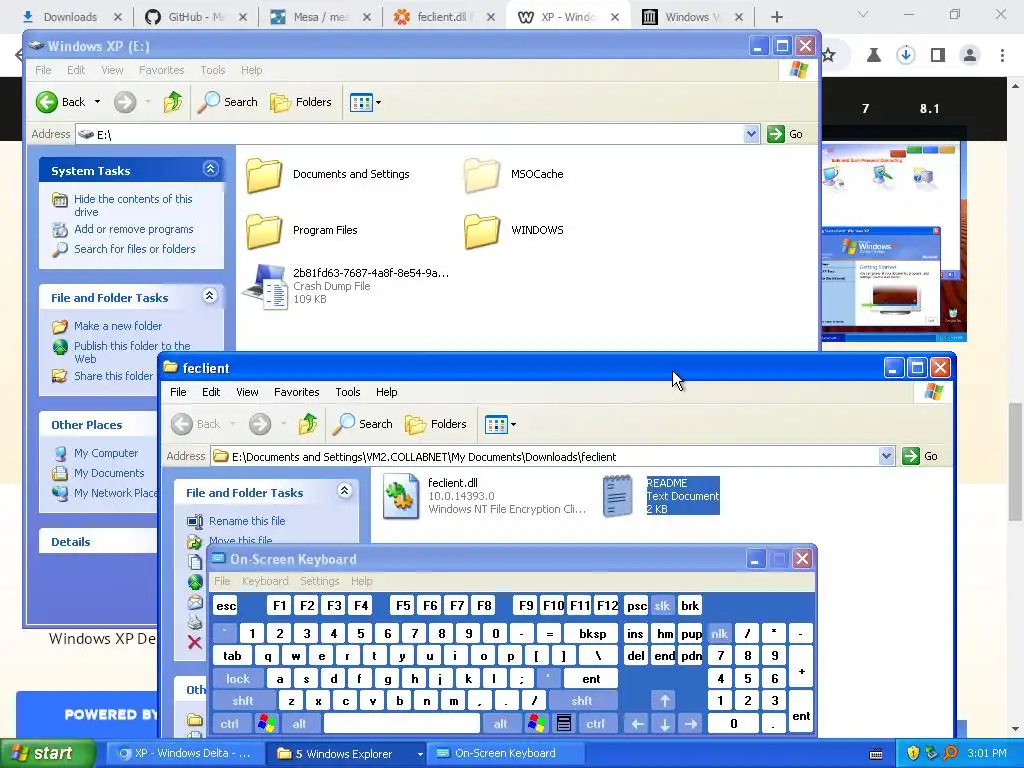Click red X delete icon in feclient task pane

195,643
